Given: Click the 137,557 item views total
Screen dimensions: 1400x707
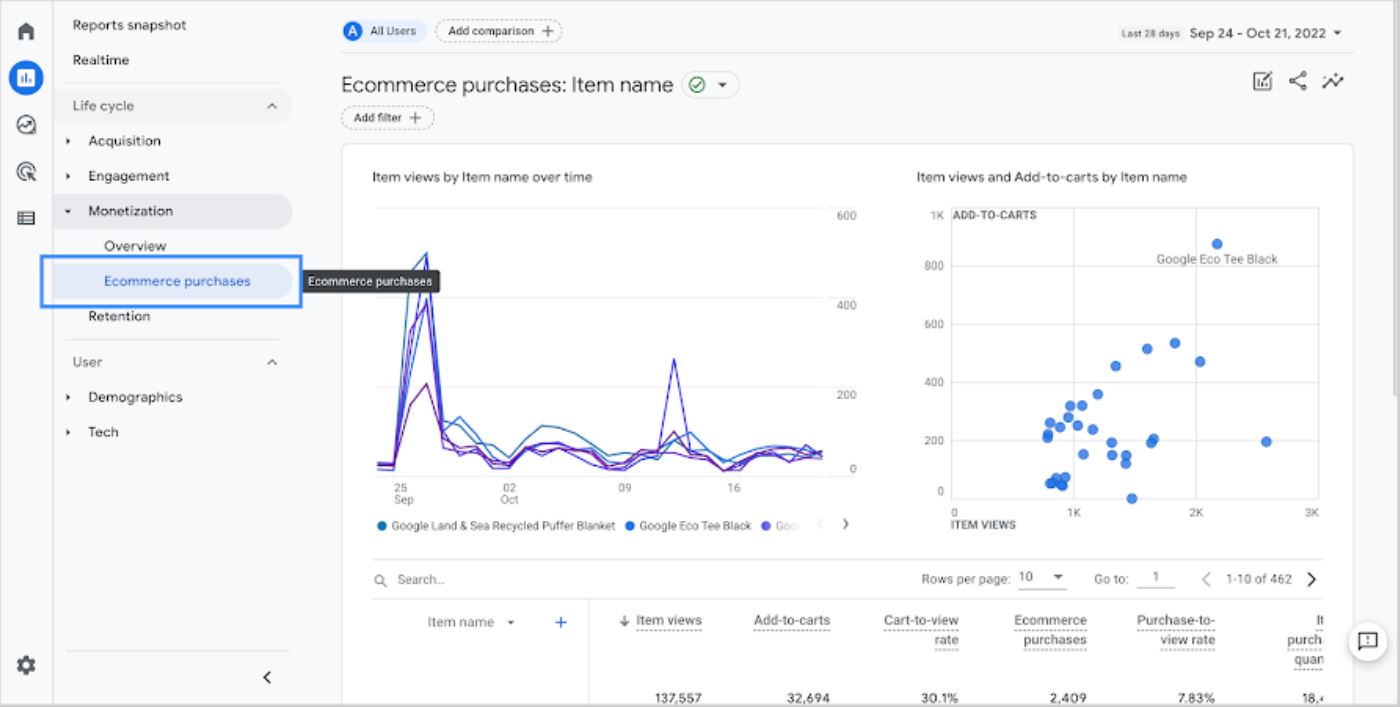Looking at the screenshot, I should (x=678, y=698).
